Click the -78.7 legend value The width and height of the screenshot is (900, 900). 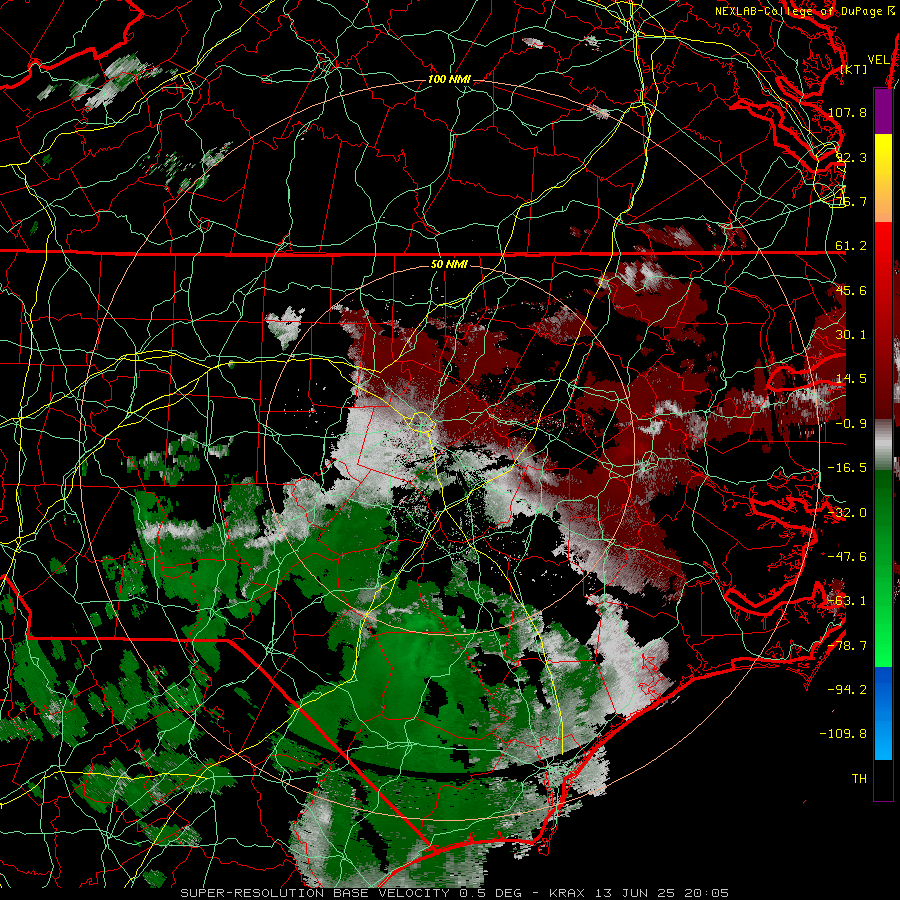pyautogui.click(x=847, y=646)
